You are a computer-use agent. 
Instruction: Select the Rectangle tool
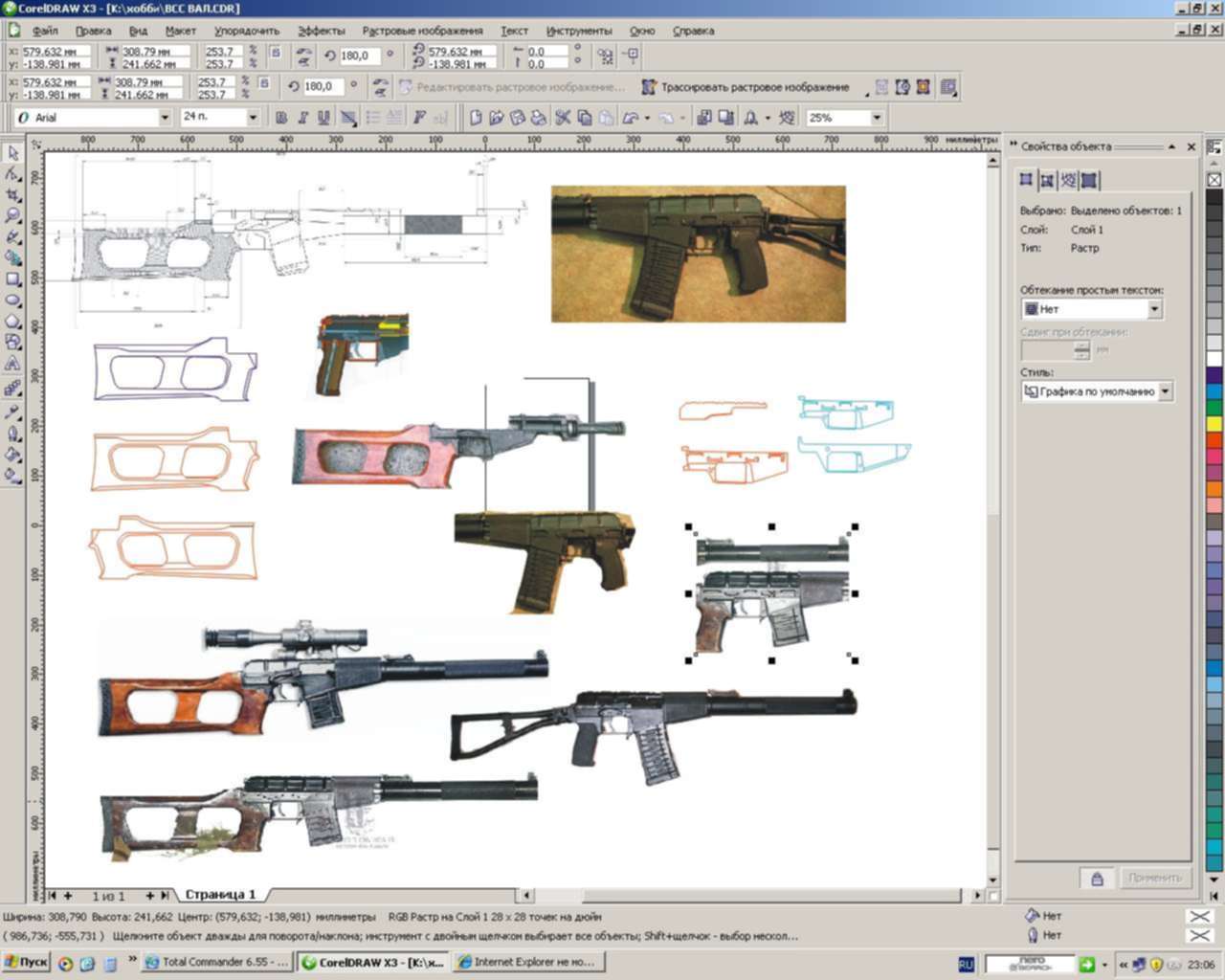point(12,279)
